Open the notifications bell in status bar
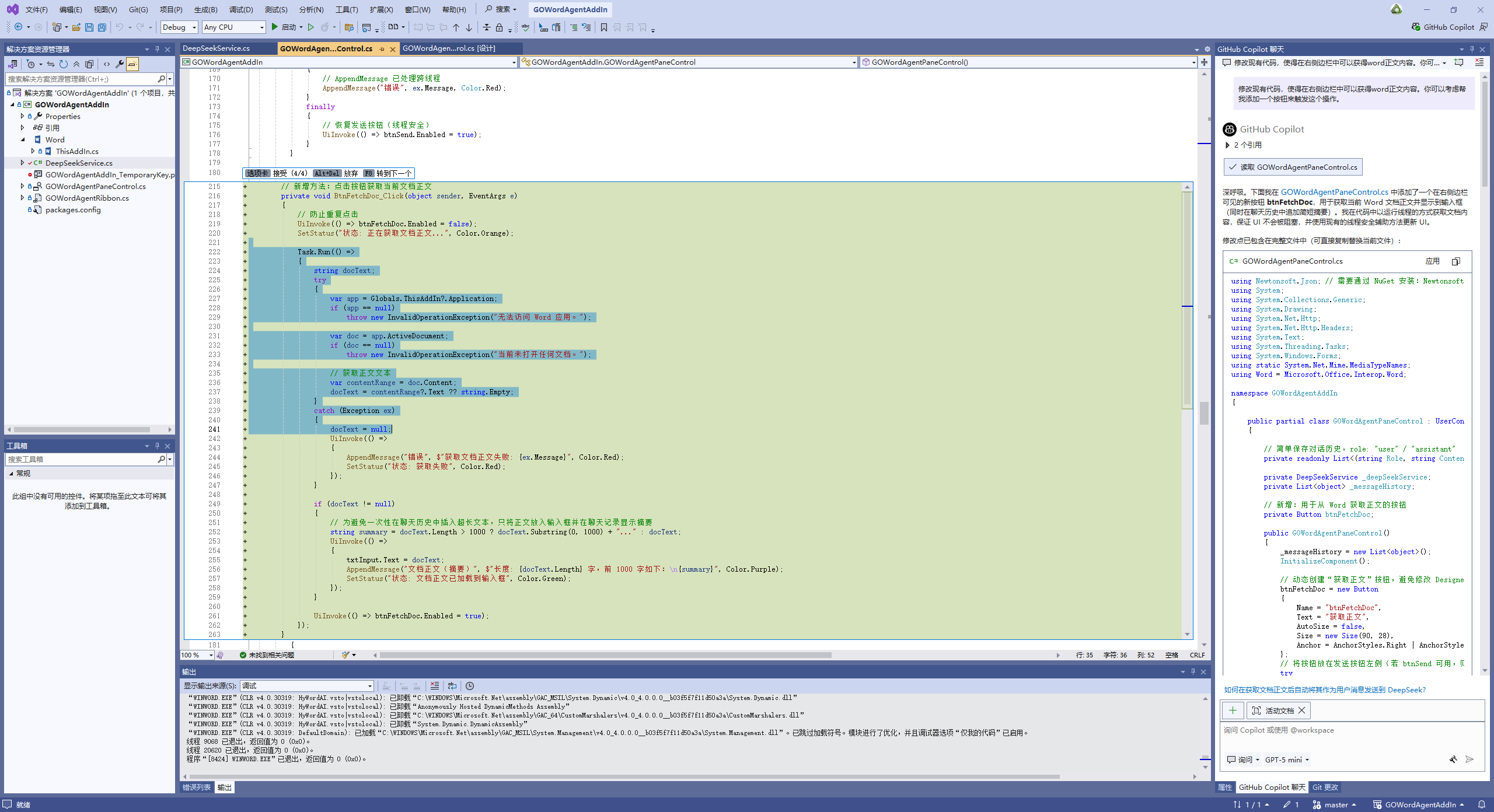Screen dimensions: 1494x812 click(1481, 804)
